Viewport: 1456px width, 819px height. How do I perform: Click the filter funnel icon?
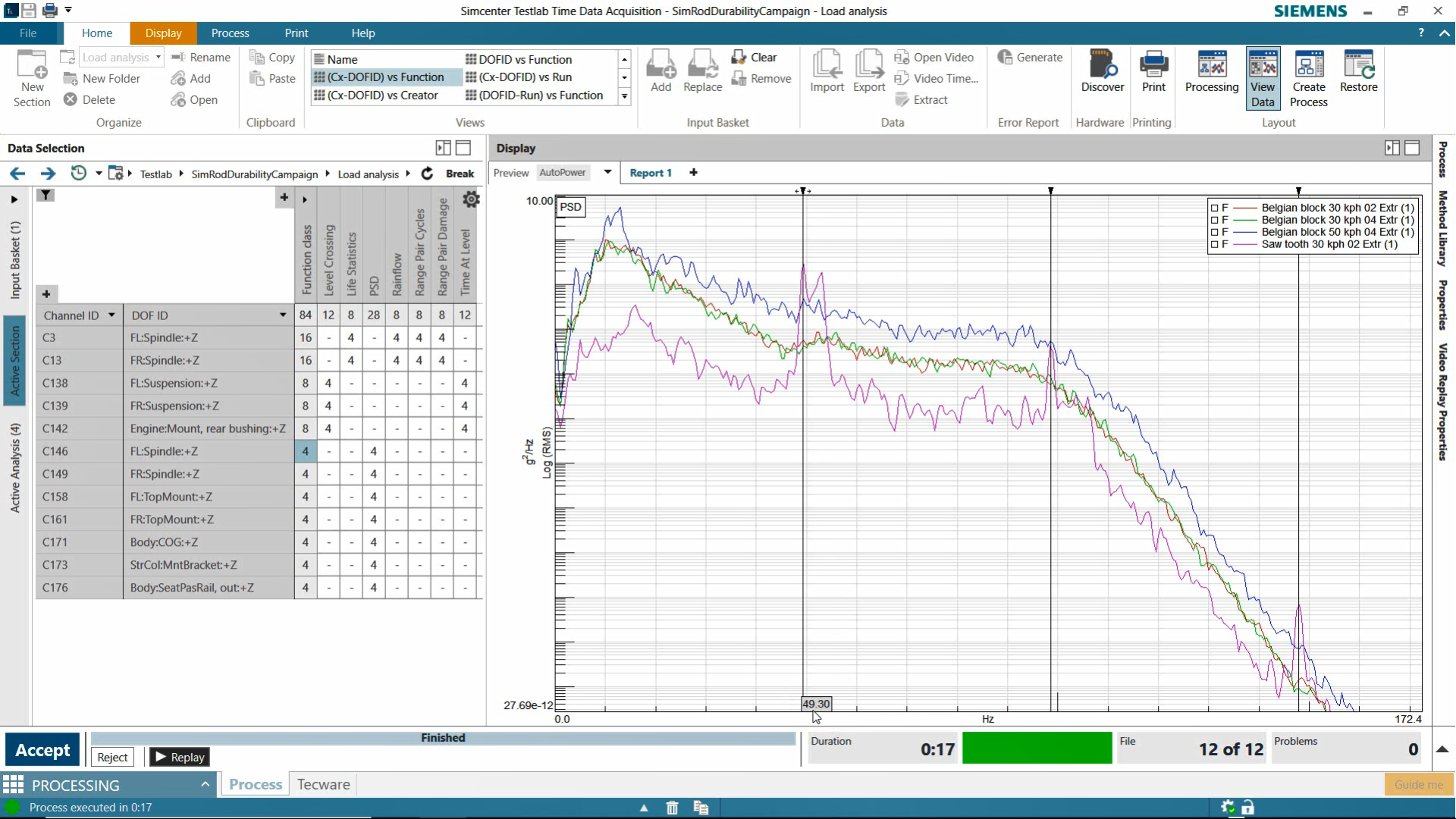click(x=45, y=196)
